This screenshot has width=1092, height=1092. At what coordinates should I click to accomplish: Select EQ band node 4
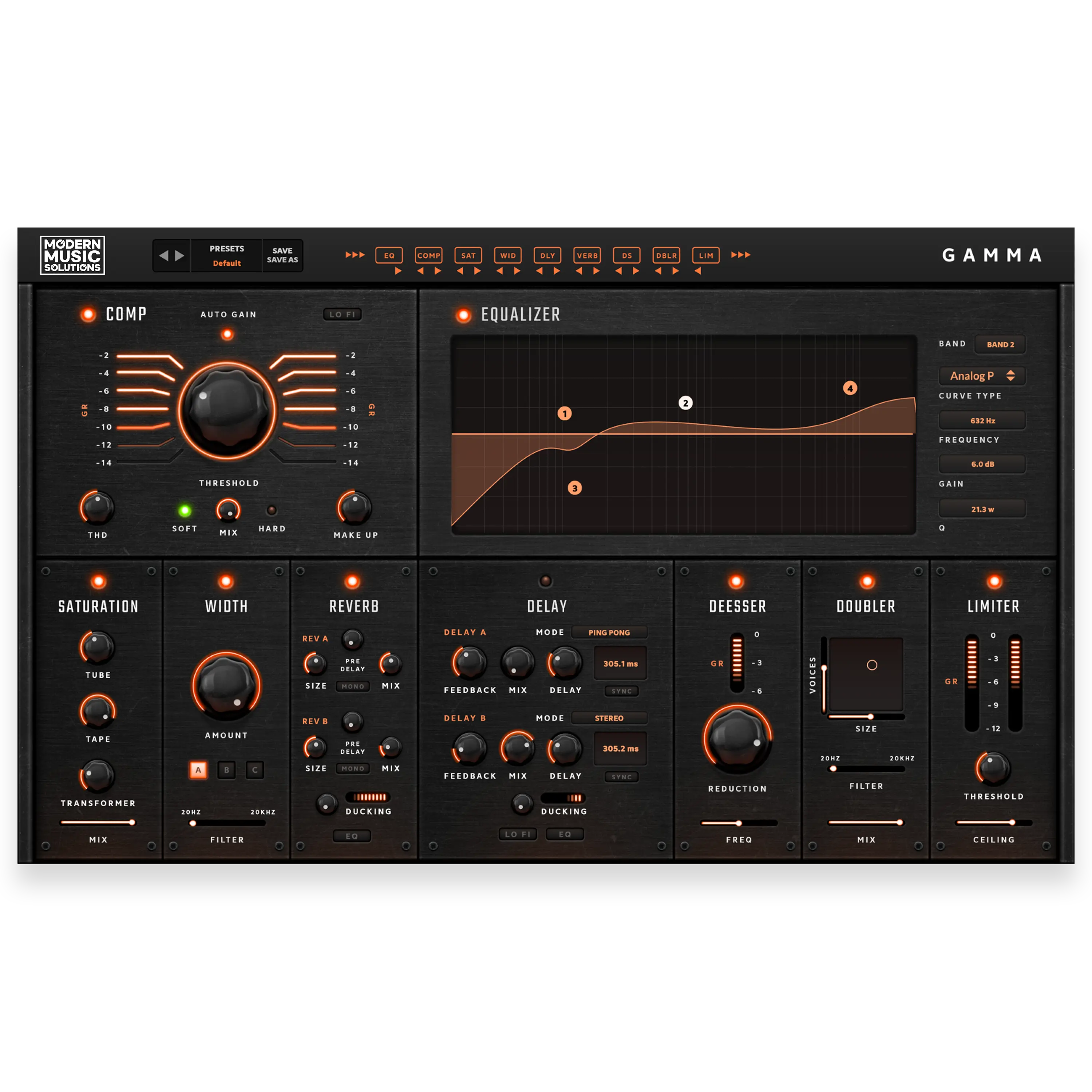point(850,388)
